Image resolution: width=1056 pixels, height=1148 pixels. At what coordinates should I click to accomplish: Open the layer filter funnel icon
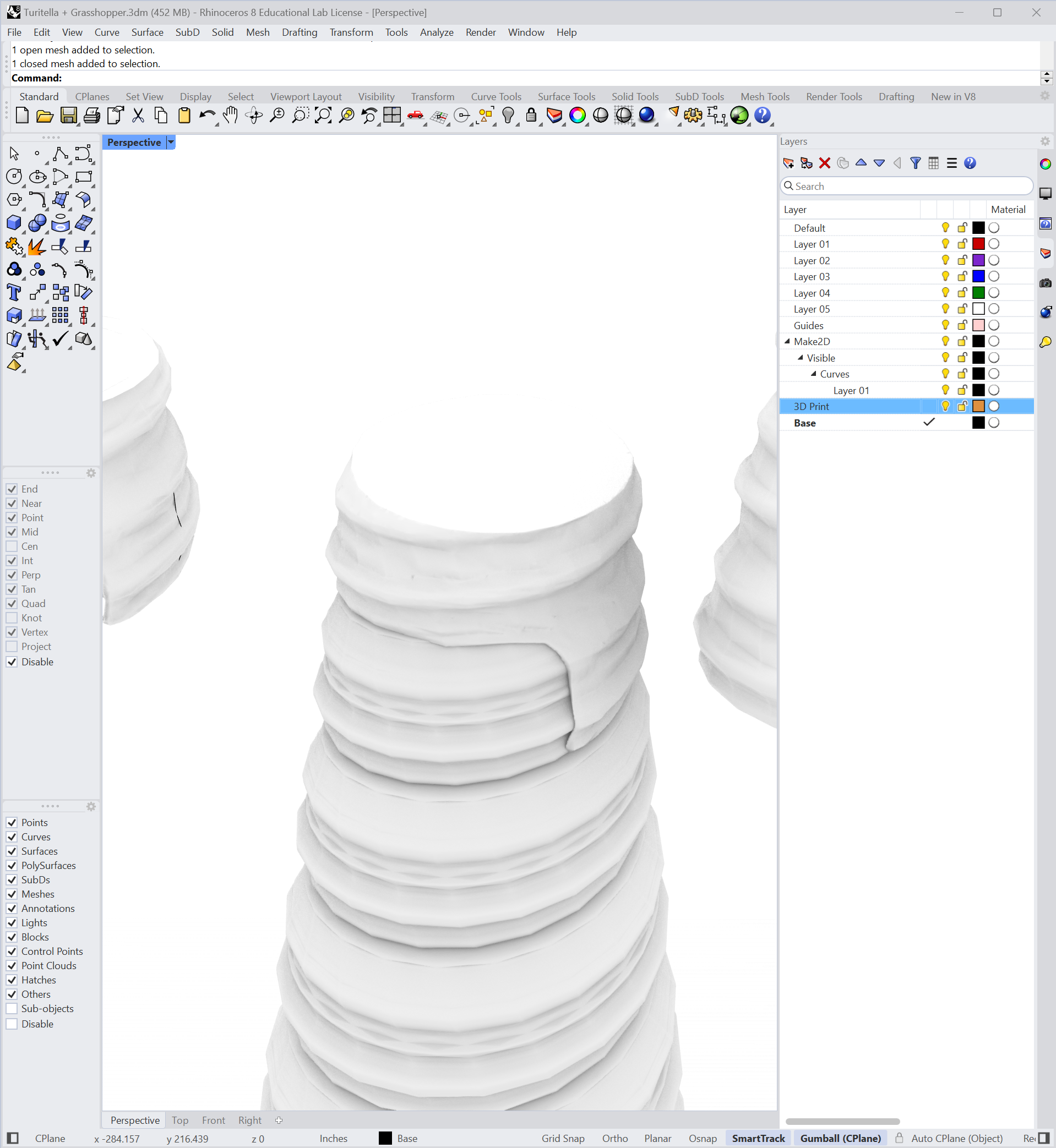click(916, 163)
